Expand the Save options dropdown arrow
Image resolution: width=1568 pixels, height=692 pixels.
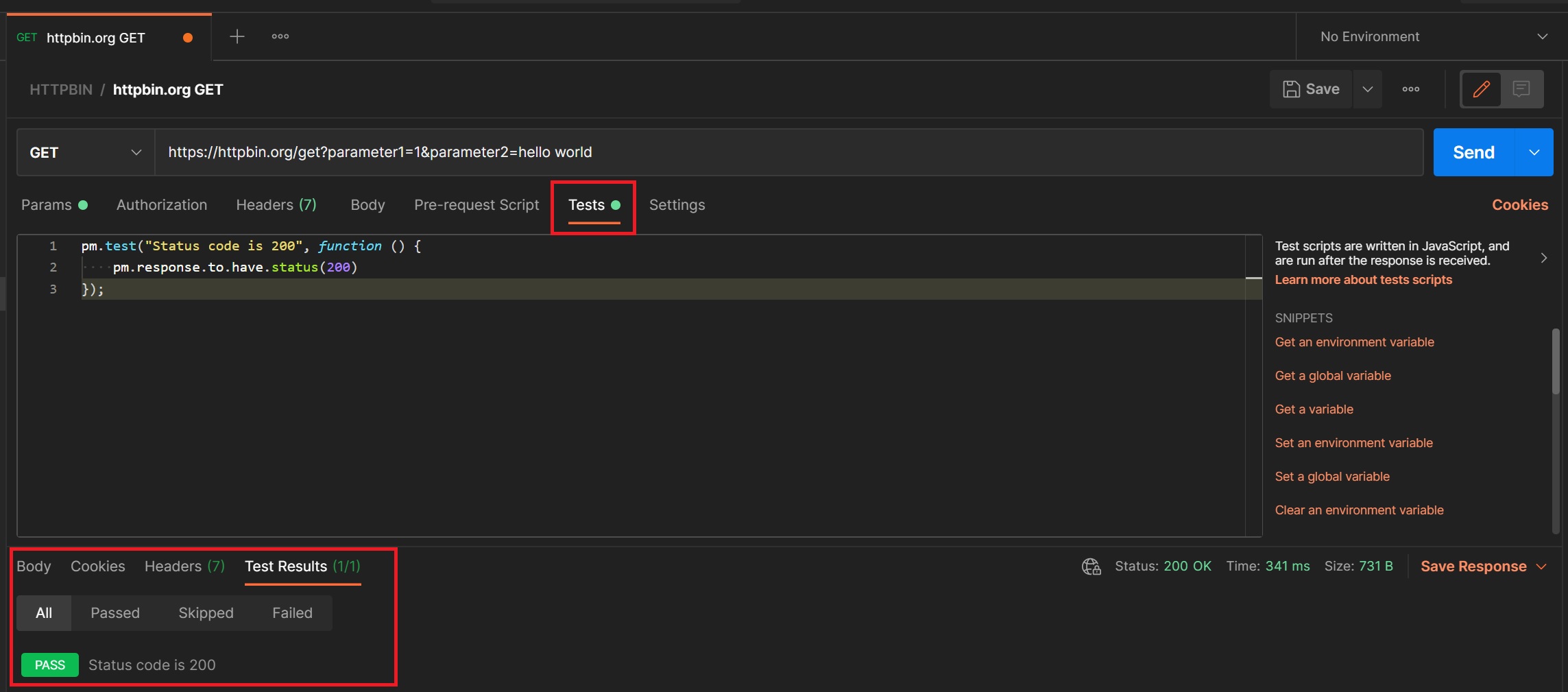point(1368,89)
